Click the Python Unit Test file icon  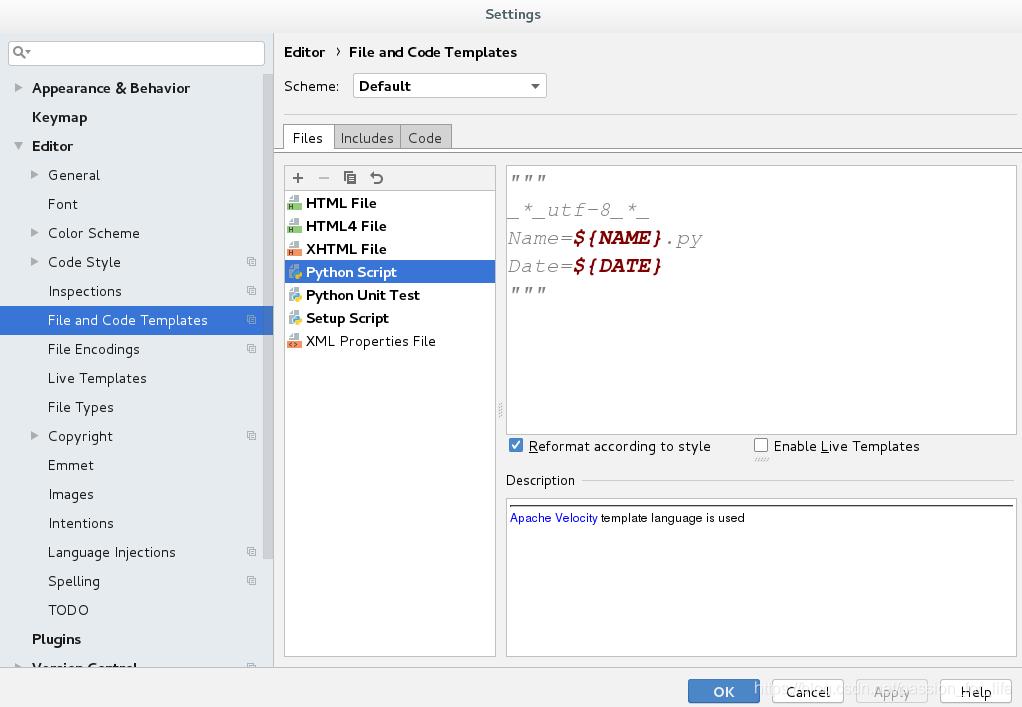tap(295, 295)
